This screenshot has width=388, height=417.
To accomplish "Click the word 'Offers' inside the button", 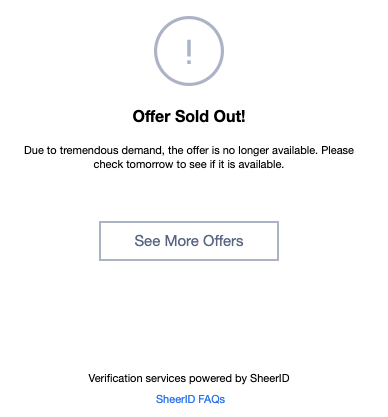I will point(223,241).
